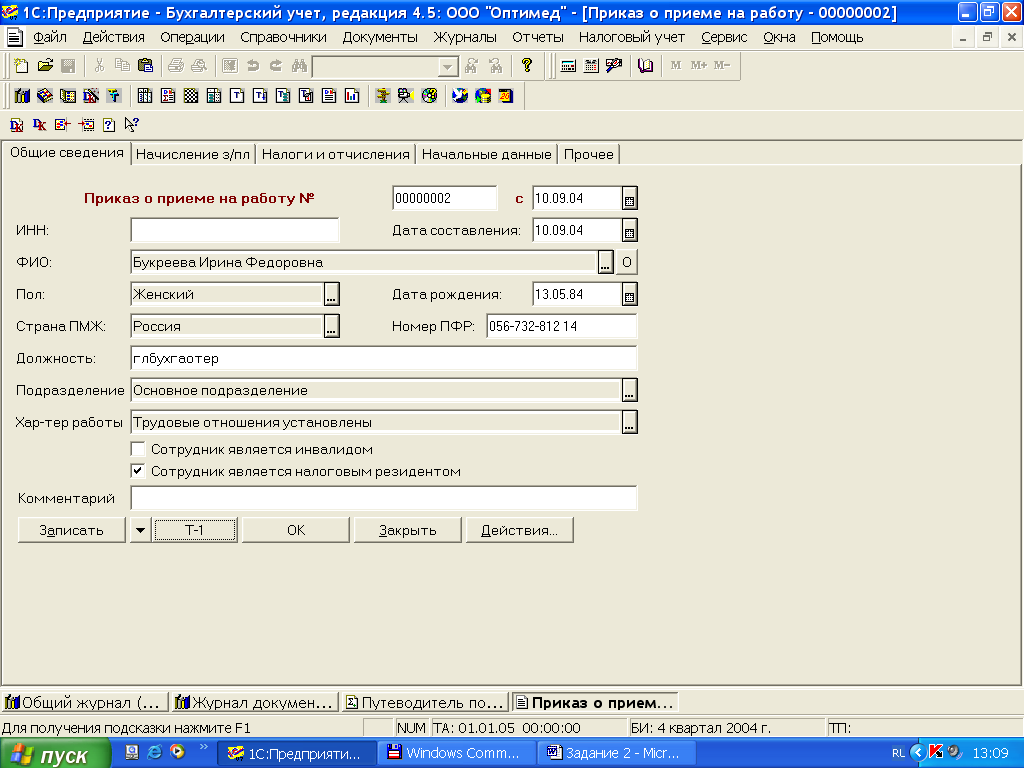Open the Calculator toolbar icon

point(568,65)
